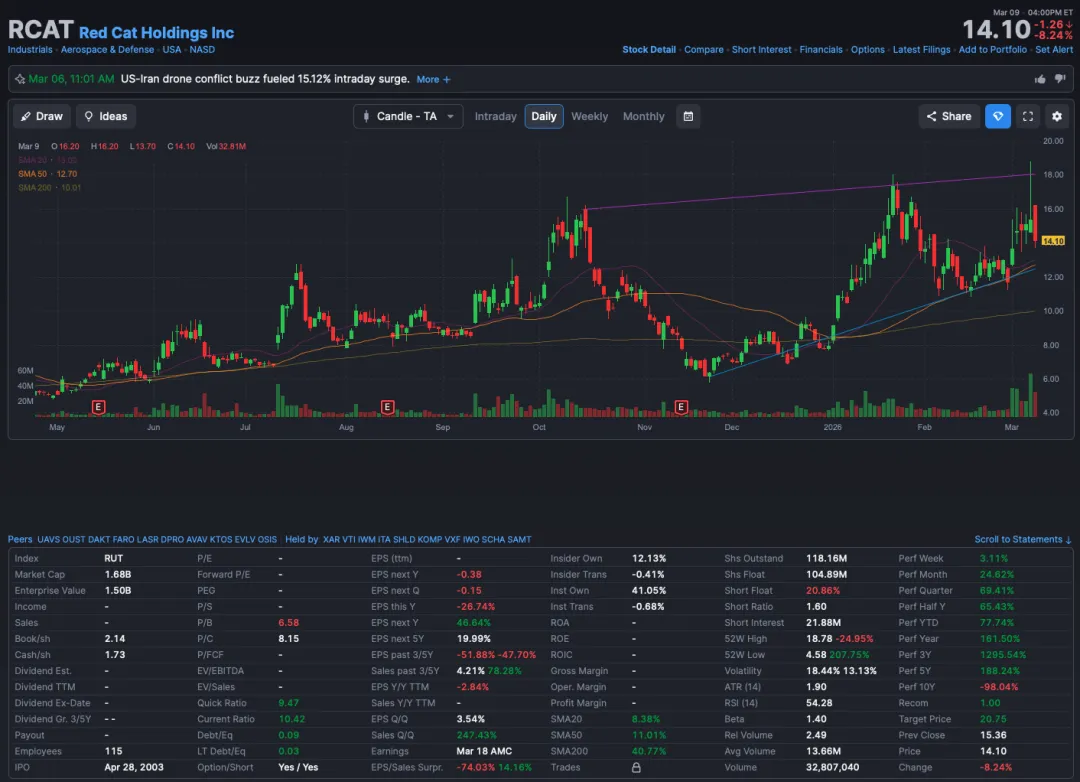Click Red Cat Holdings Inc company name
This screenshot has height=782, width=1080.
[156, 32]
